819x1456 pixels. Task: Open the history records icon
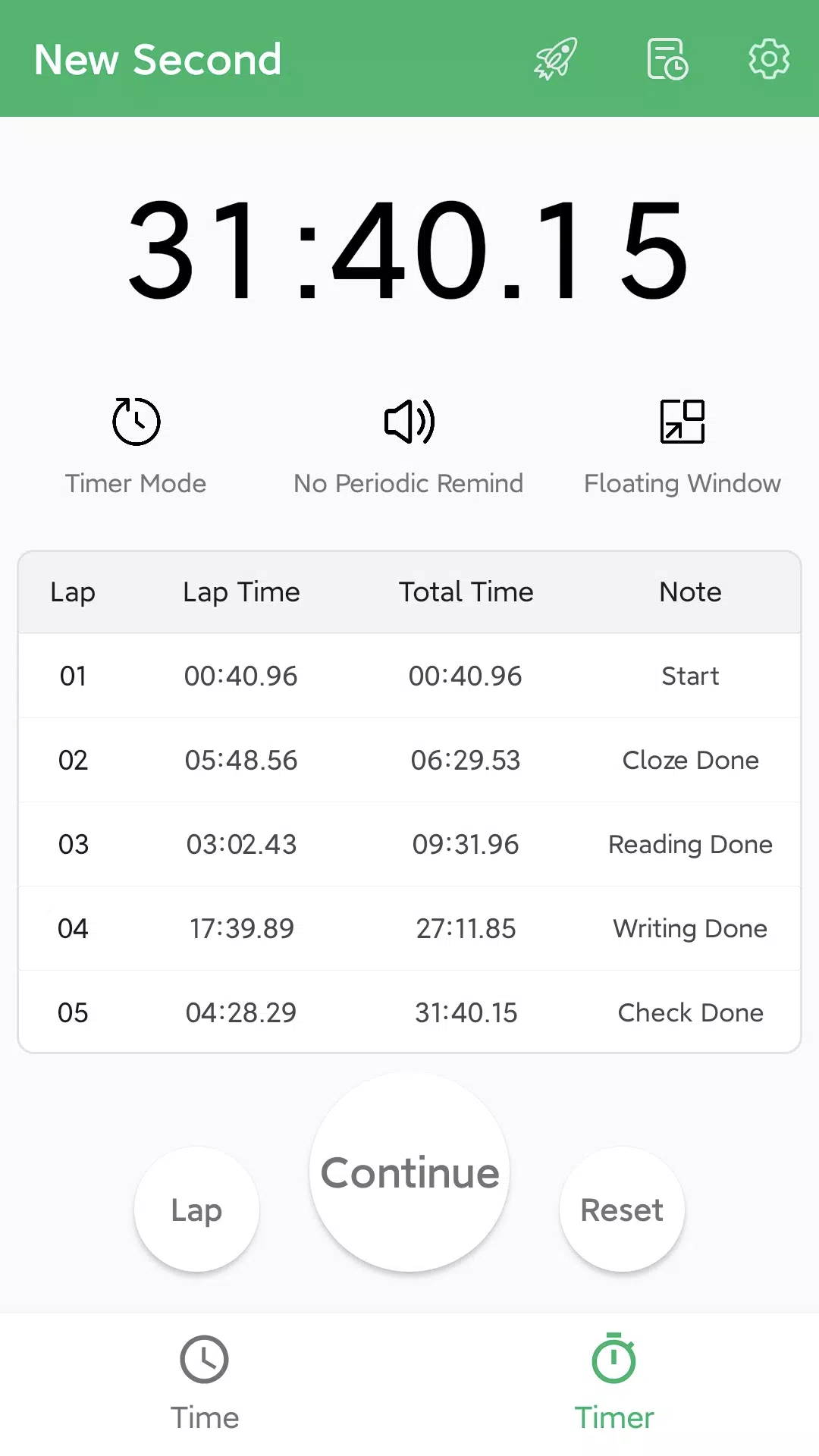(x=667, y=59)
